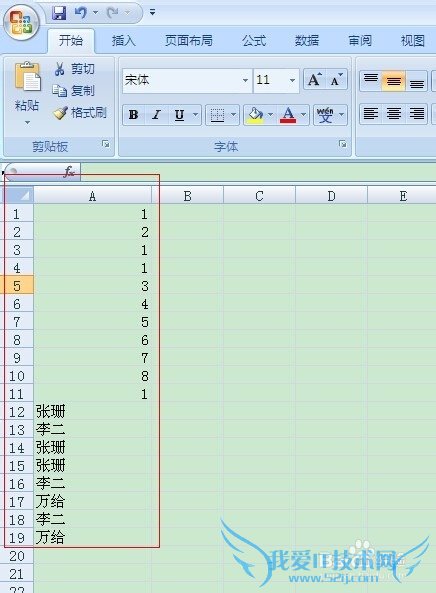Open the 页面布局 ribbon tab
This screenshot has height=593, width=436.
189,40
